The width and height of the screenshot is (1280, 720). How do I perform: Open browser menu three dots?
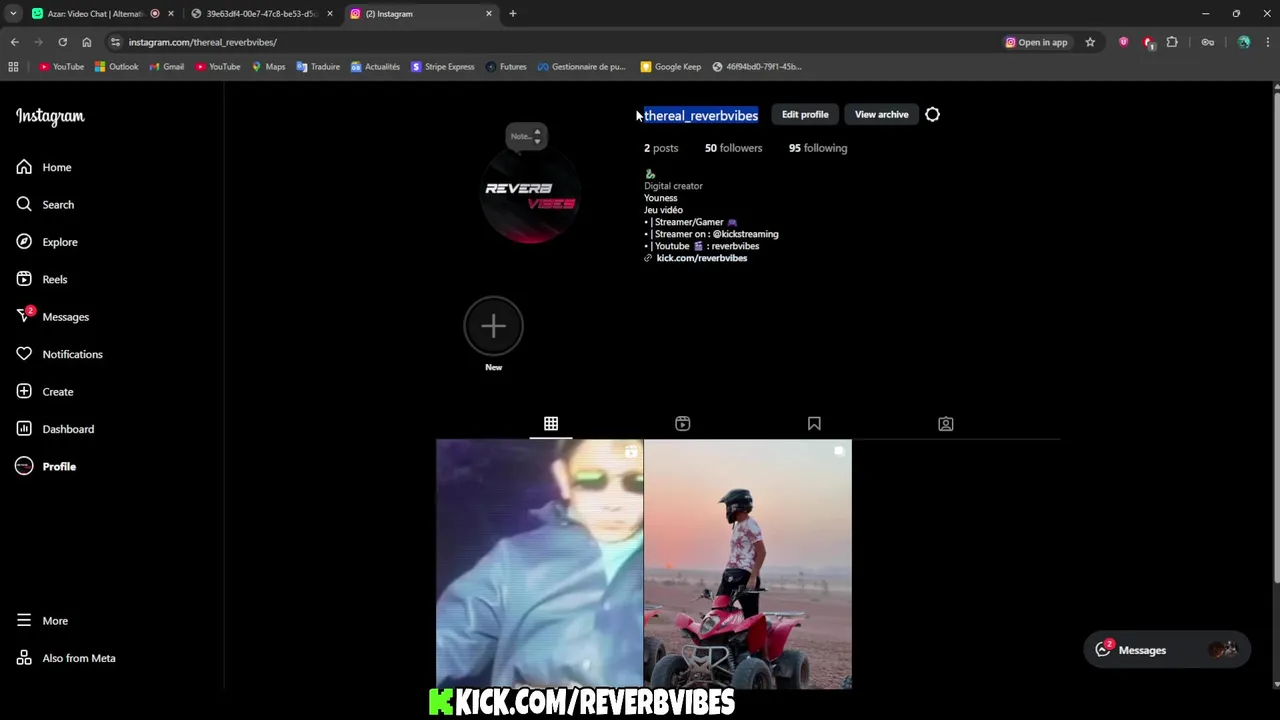(1268, 42)
